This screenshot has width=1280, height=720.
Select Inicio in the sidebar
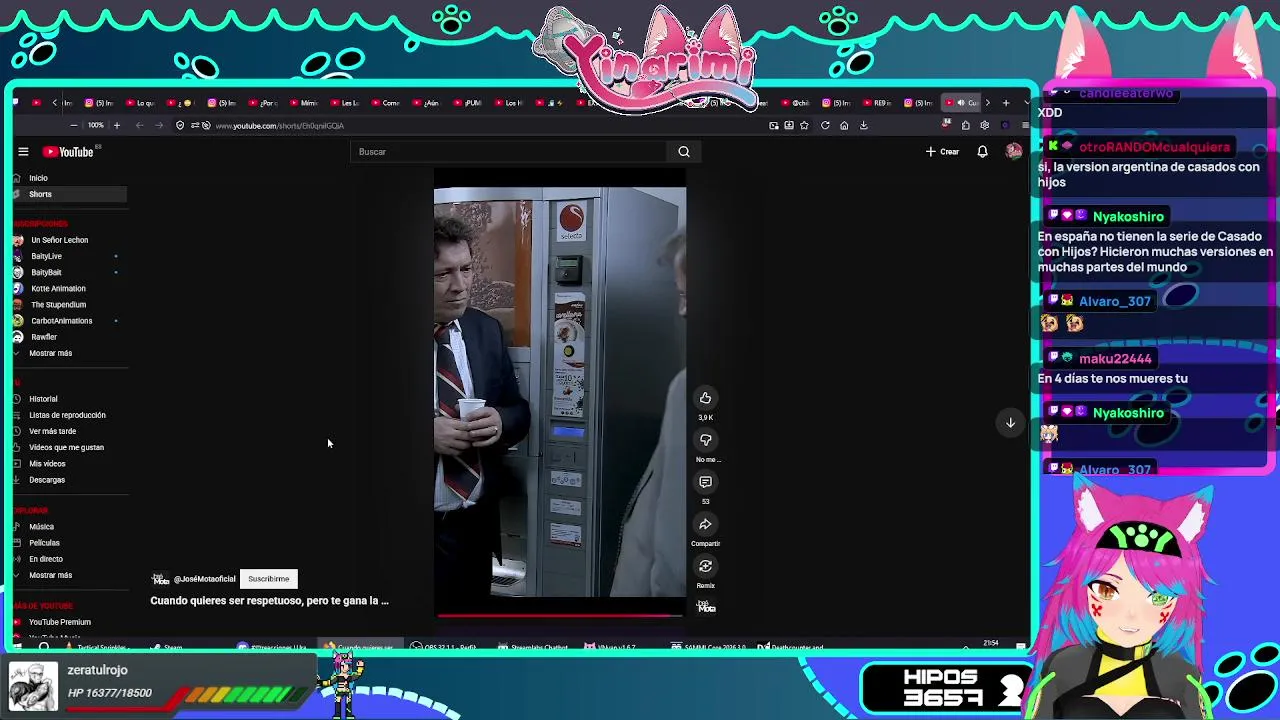click(38, 178)
